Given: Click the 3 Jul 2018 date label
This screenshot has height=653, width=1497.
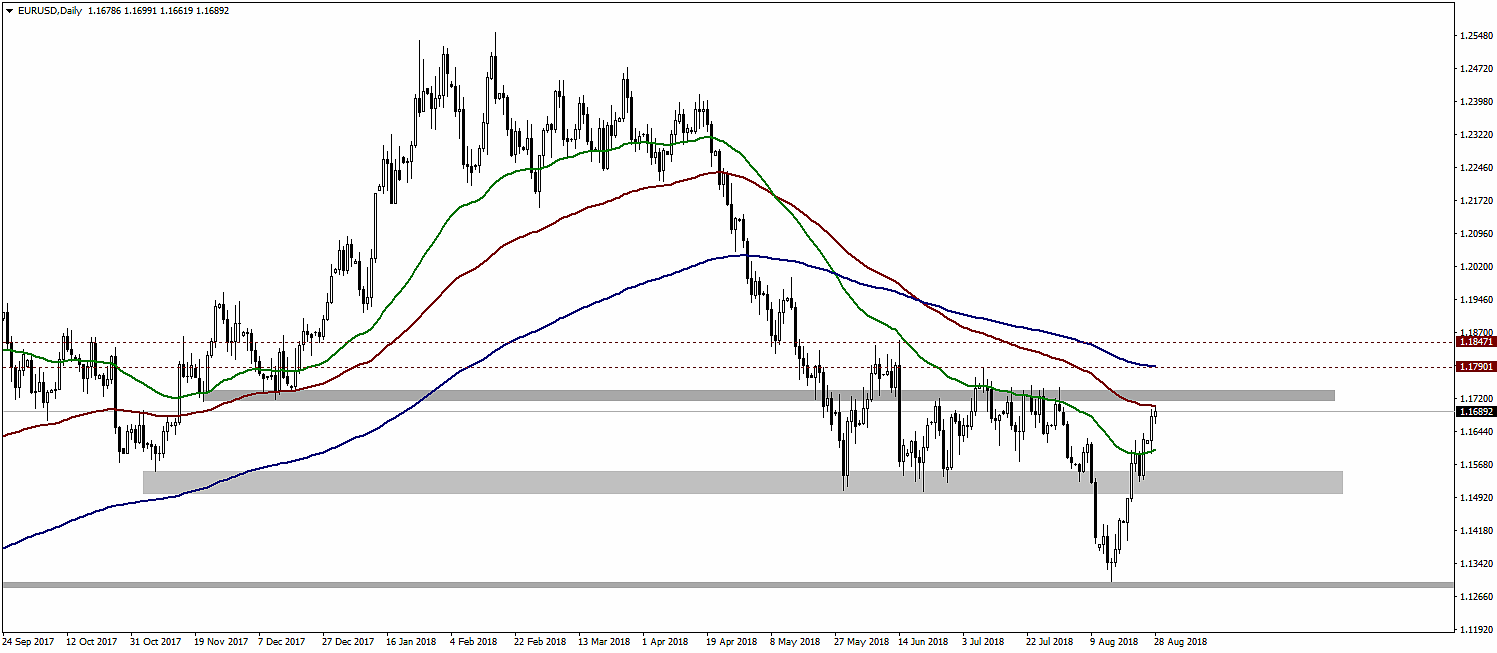Looking at the screenshot, I should (985, 642).
